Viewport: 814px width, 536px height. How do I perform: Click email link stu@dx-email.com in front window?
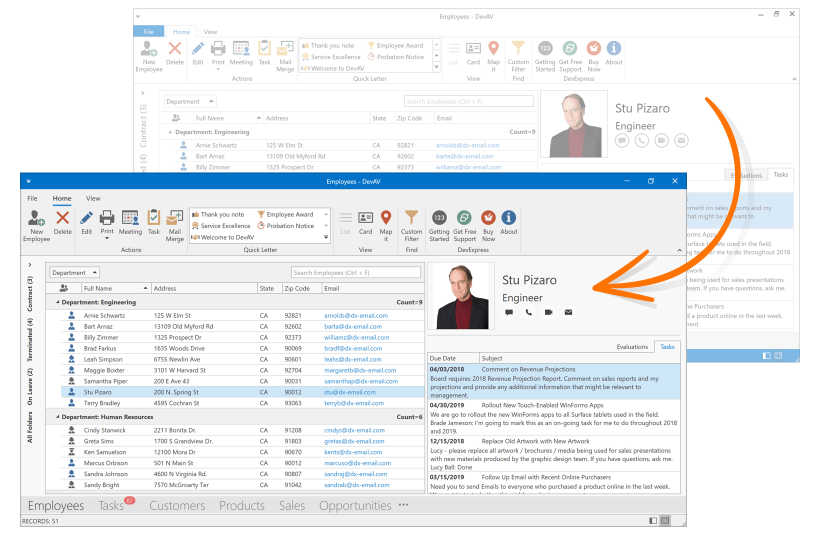point(350,392)
